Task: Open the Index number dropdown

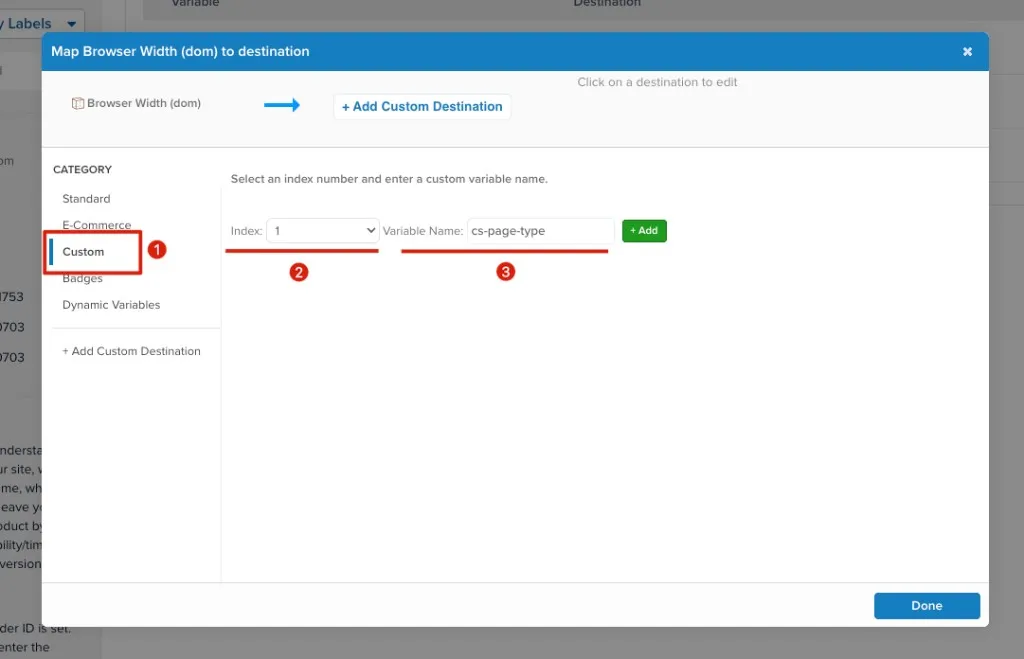Action: coord(322,231)
